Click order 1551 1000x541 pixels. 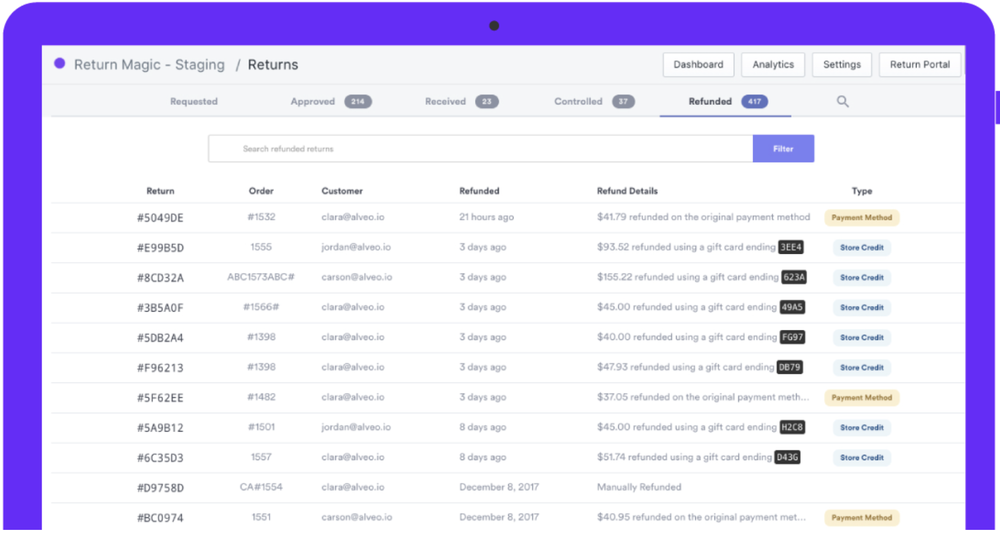(x=261, y=517)
